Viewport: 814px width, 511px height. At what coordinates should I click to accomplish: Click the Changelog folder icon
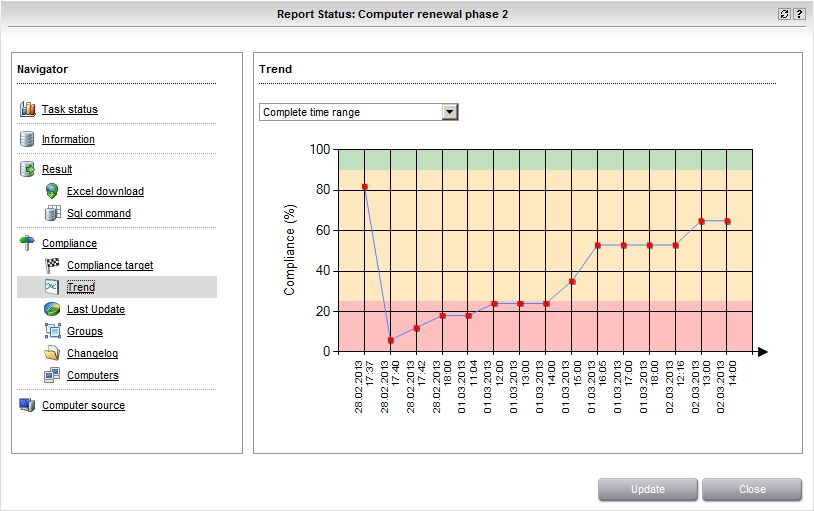click(x=53, y=353)
